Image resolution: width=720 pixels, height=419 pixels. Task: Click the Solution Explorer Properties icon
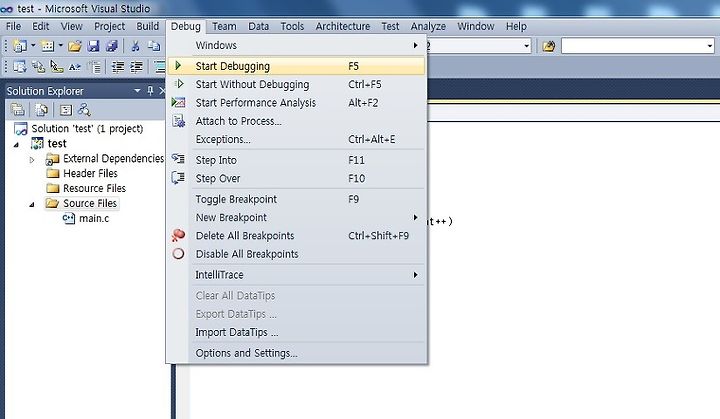[17, 109]
